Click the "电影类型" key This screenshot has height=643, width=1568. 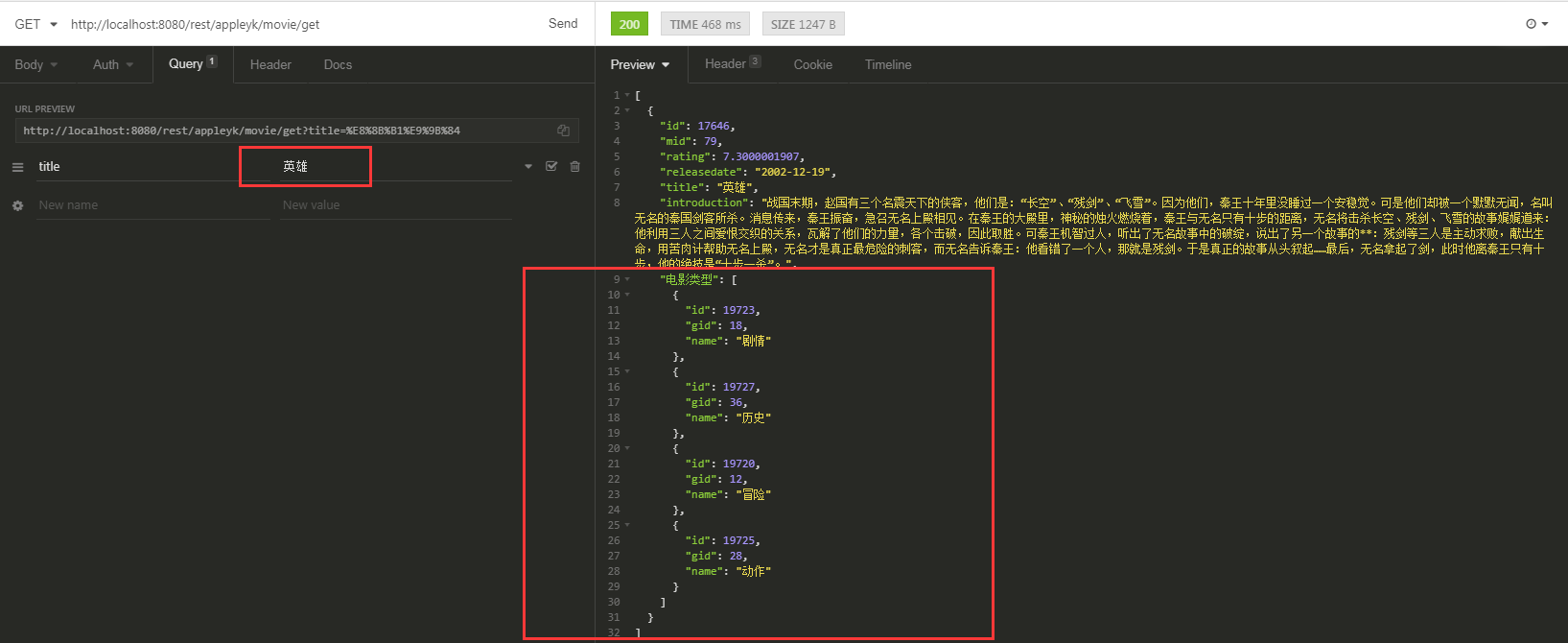coord(690,279)
